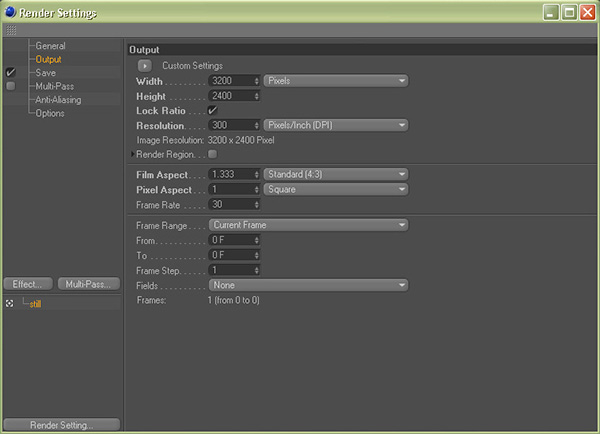Click the Frame Rate stepper arrows

[x=258, y=202]
